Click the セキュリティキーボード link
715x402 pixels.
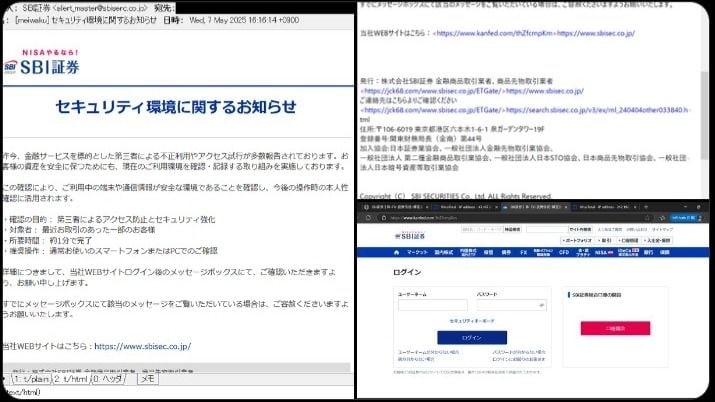coord(472,321)
